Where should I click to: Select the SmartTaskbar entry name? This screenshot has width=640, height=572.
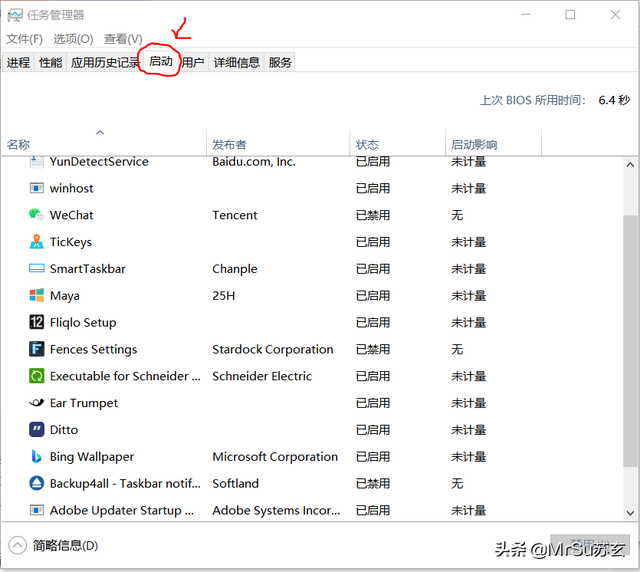click(88, 269)
